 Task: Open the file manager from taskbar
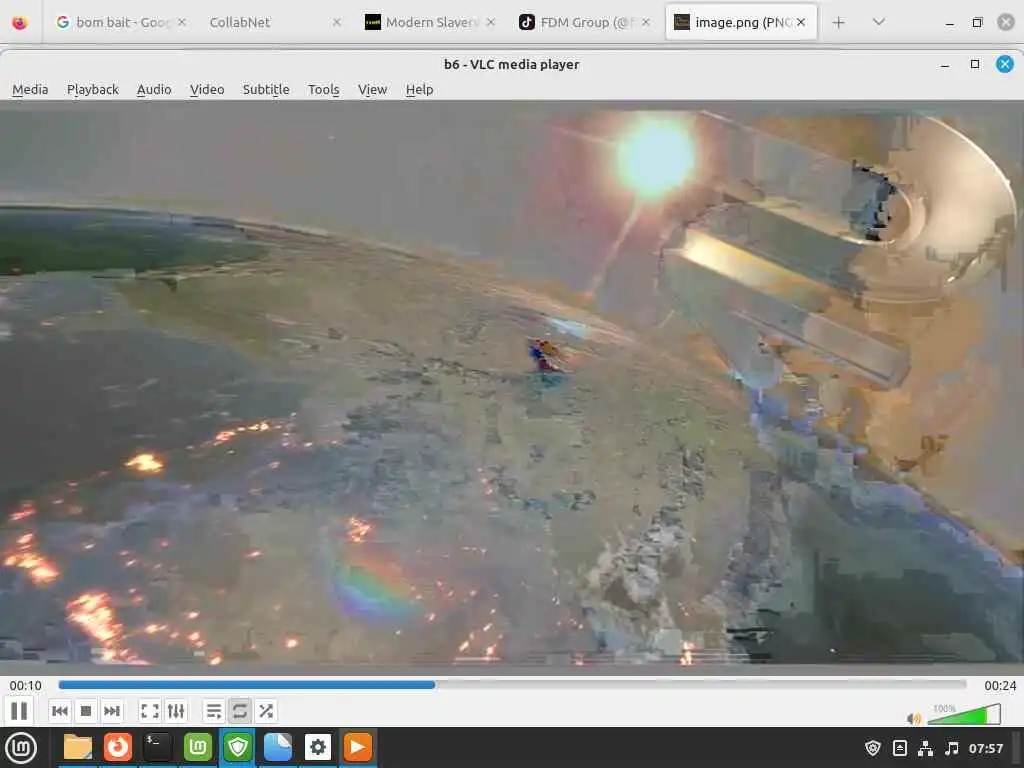(x=78, y=747)
